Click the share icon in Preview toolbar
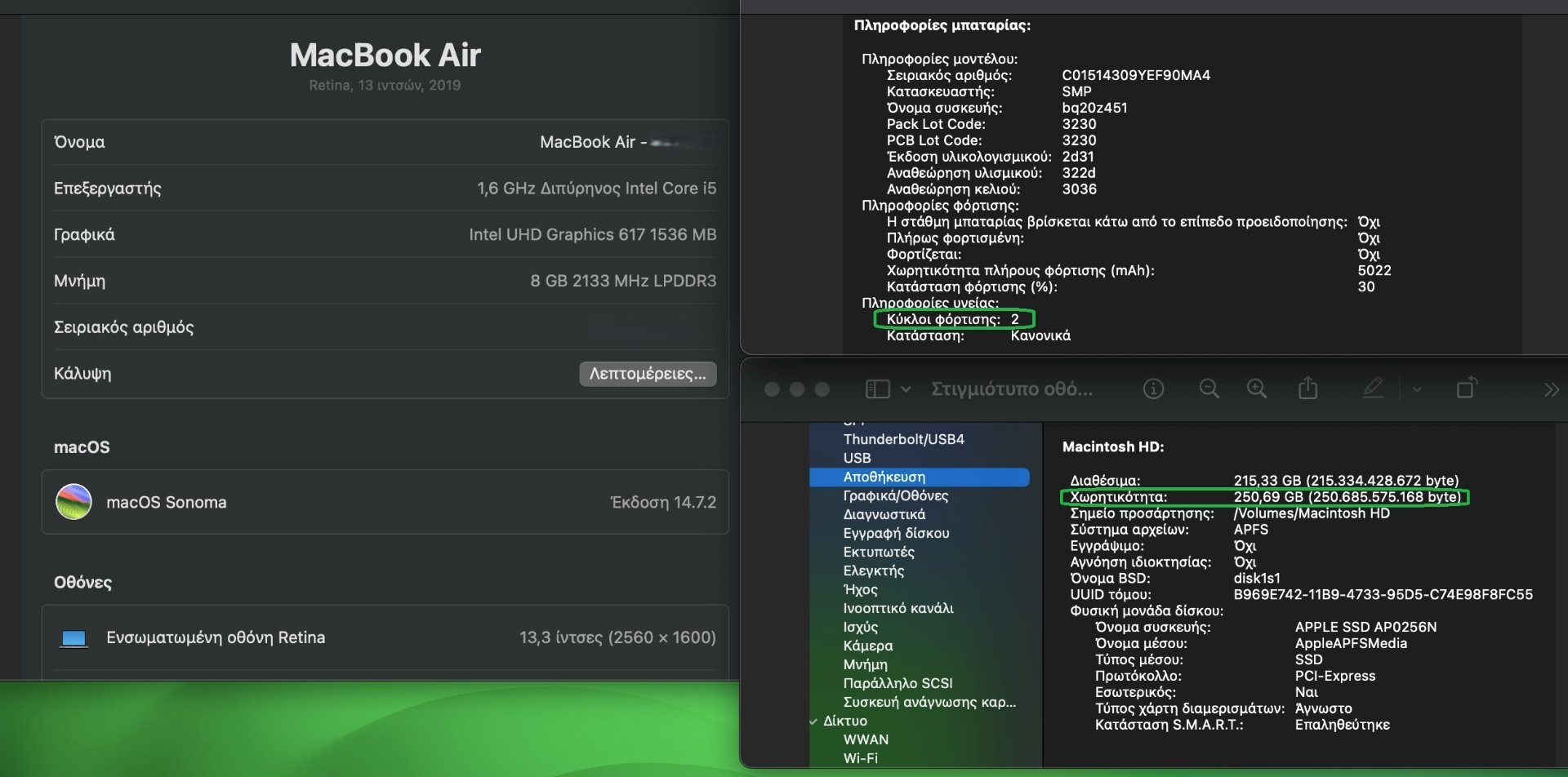Screen dimensions: 1568x777 click(x=1308, y=388)
